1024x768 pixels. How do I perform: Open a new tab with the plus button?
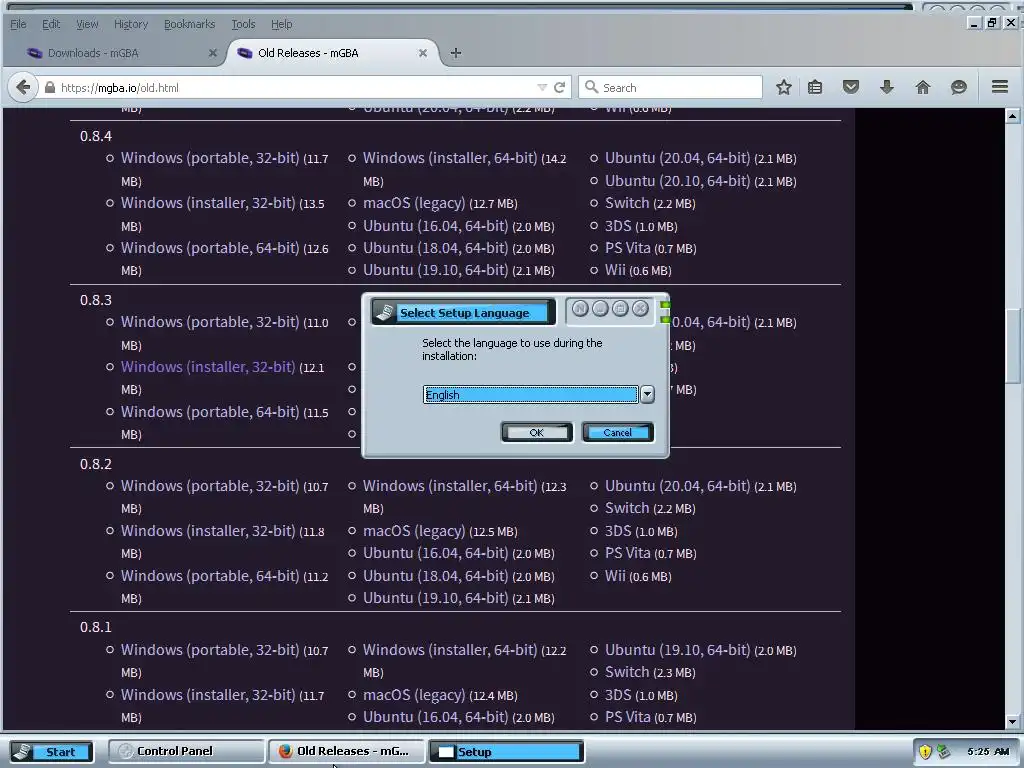coord(456,53)
